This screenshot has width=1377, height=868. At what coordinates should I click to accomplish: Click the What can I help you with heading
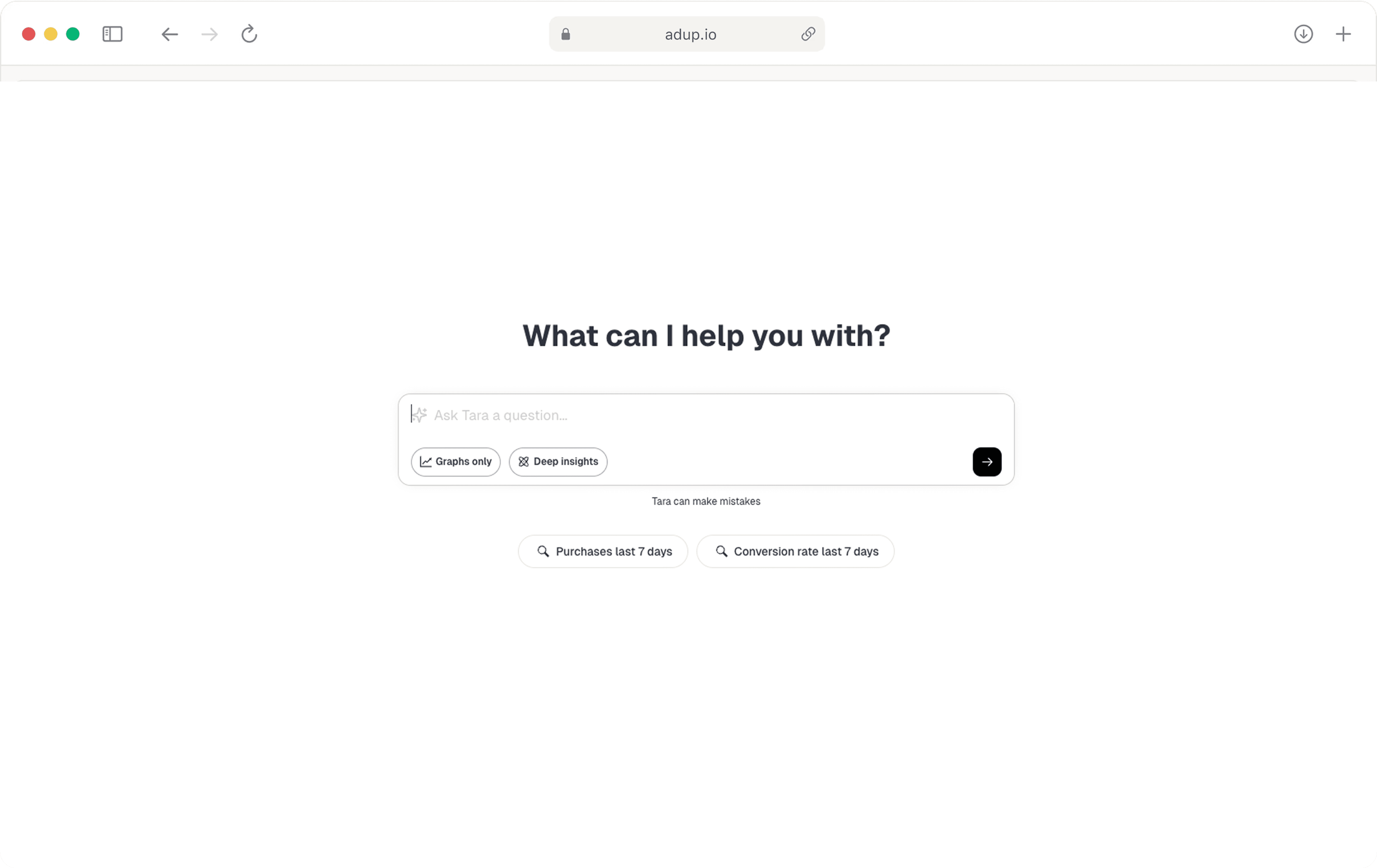(706, 336)
